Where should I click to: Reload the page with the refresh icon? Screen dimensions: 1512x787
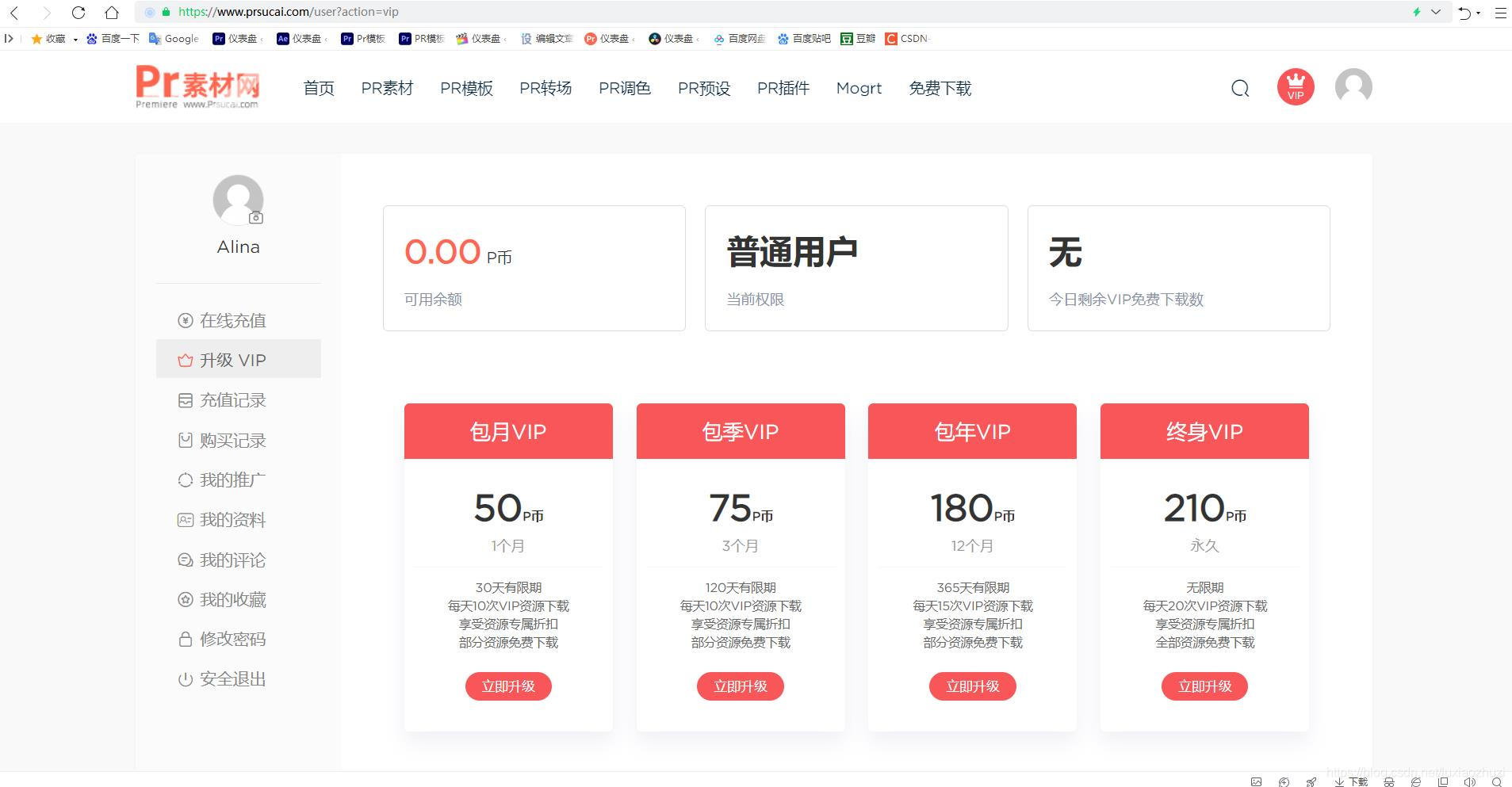click(x=78, y=13)
